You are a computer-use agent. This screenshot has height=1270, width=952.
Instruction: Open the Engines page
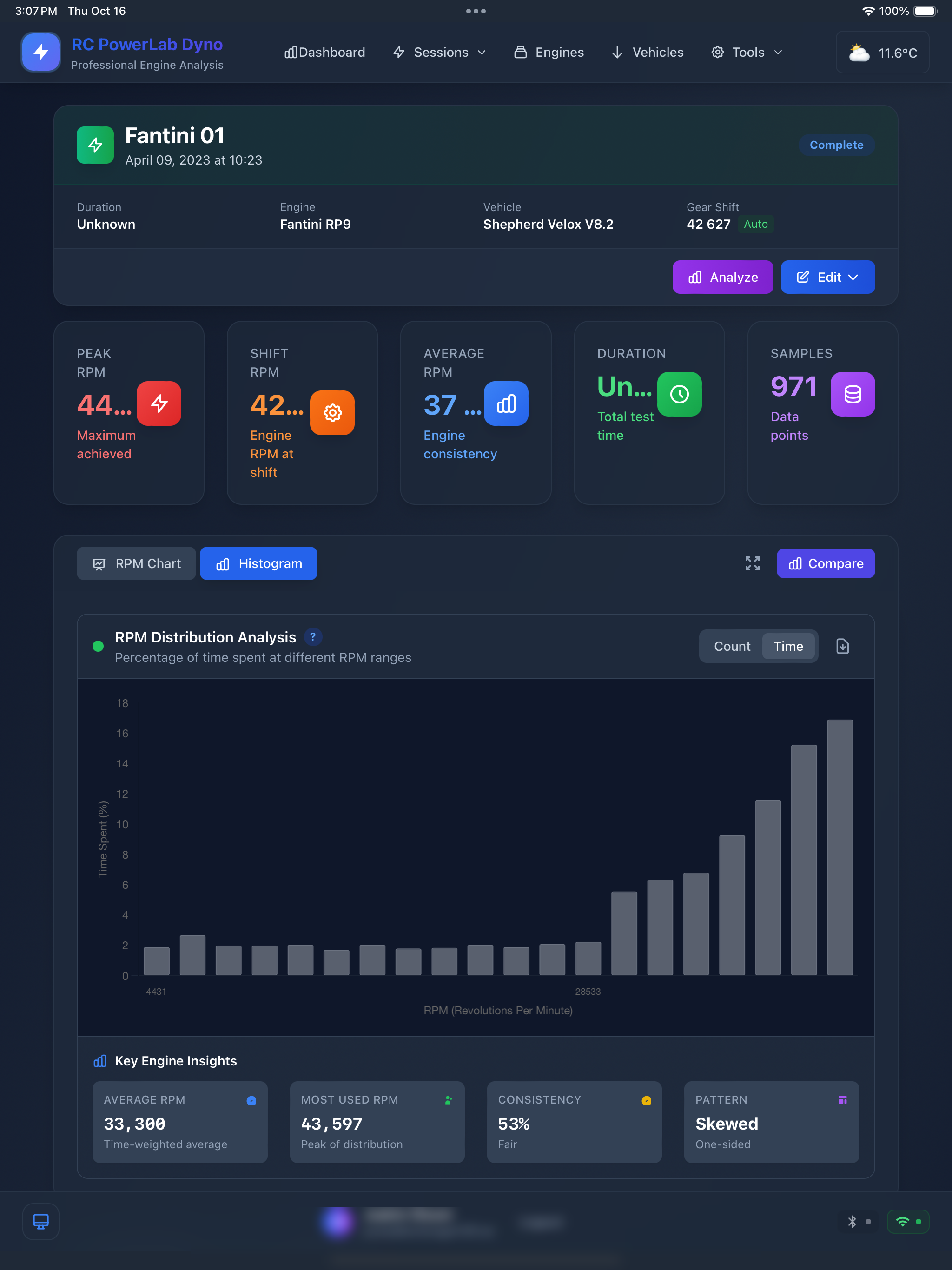coord(549,52)
